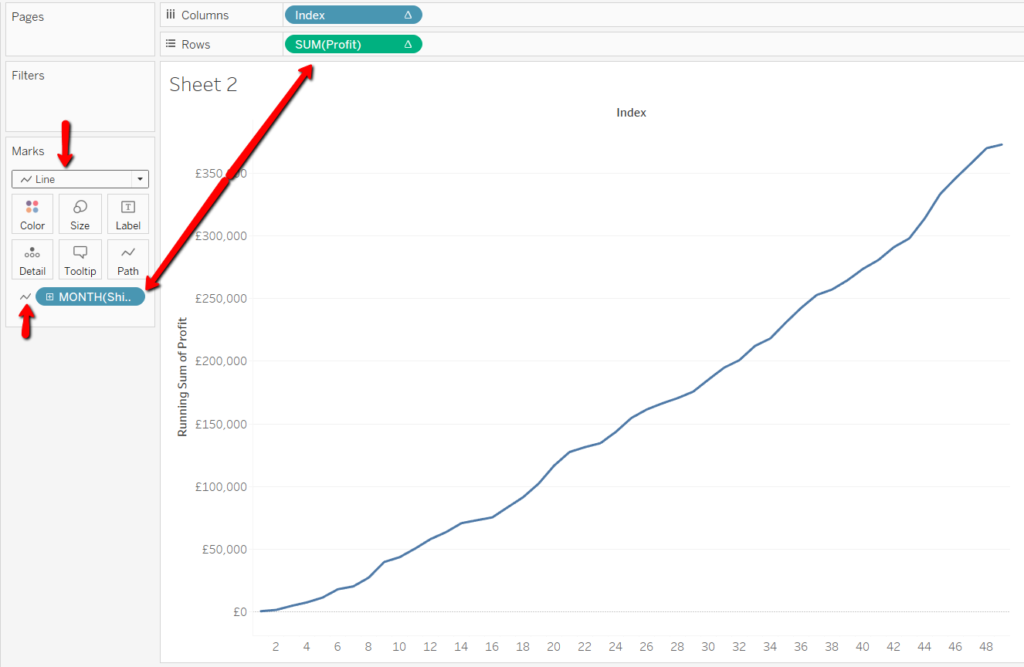Click the Pages shelf

click(80, 29)
